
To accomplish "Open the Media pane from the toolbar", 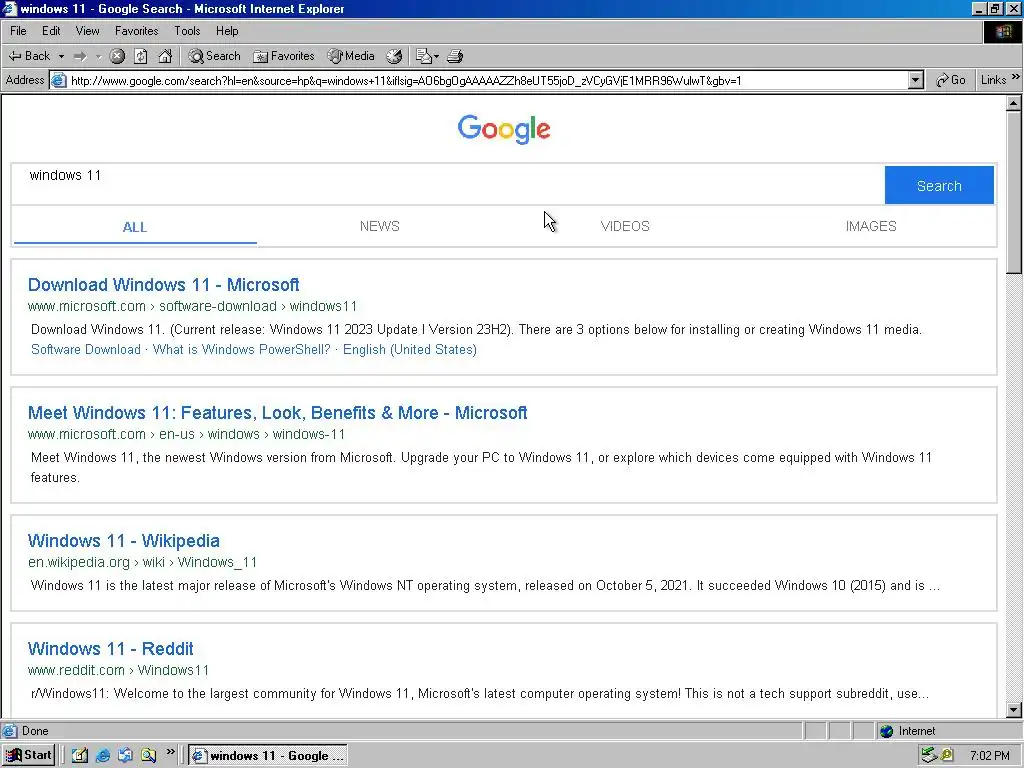I will pyautogui.click(x=351, y=56).
